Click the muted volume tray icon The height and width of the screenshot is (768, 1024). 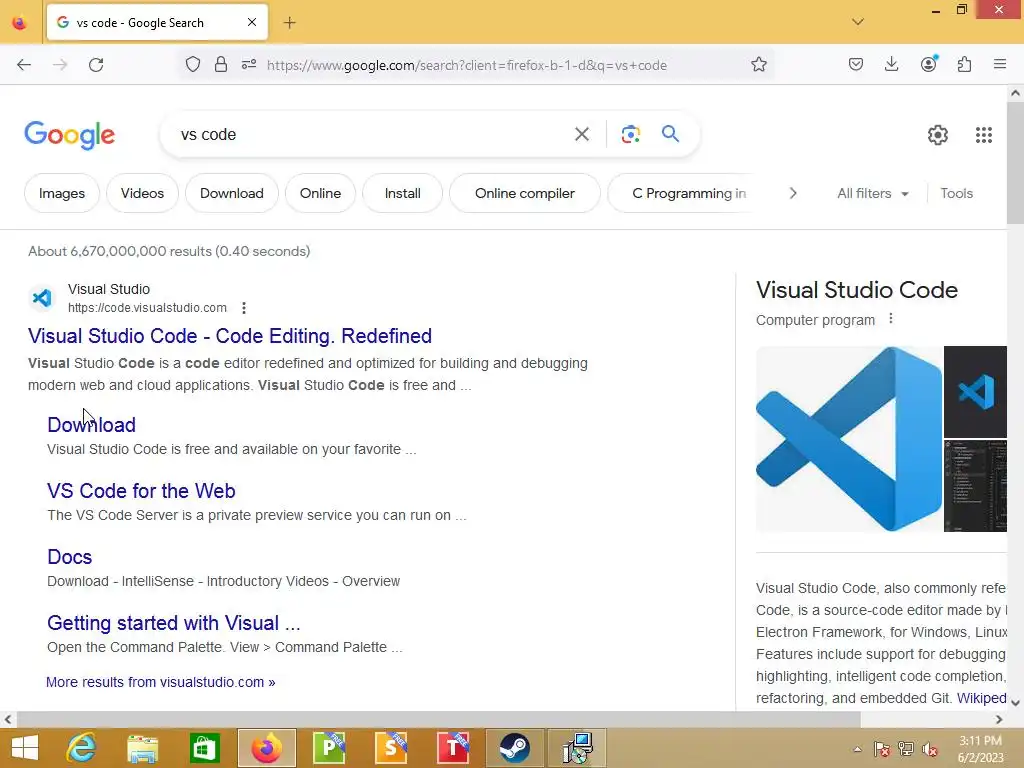pos(930,749)
